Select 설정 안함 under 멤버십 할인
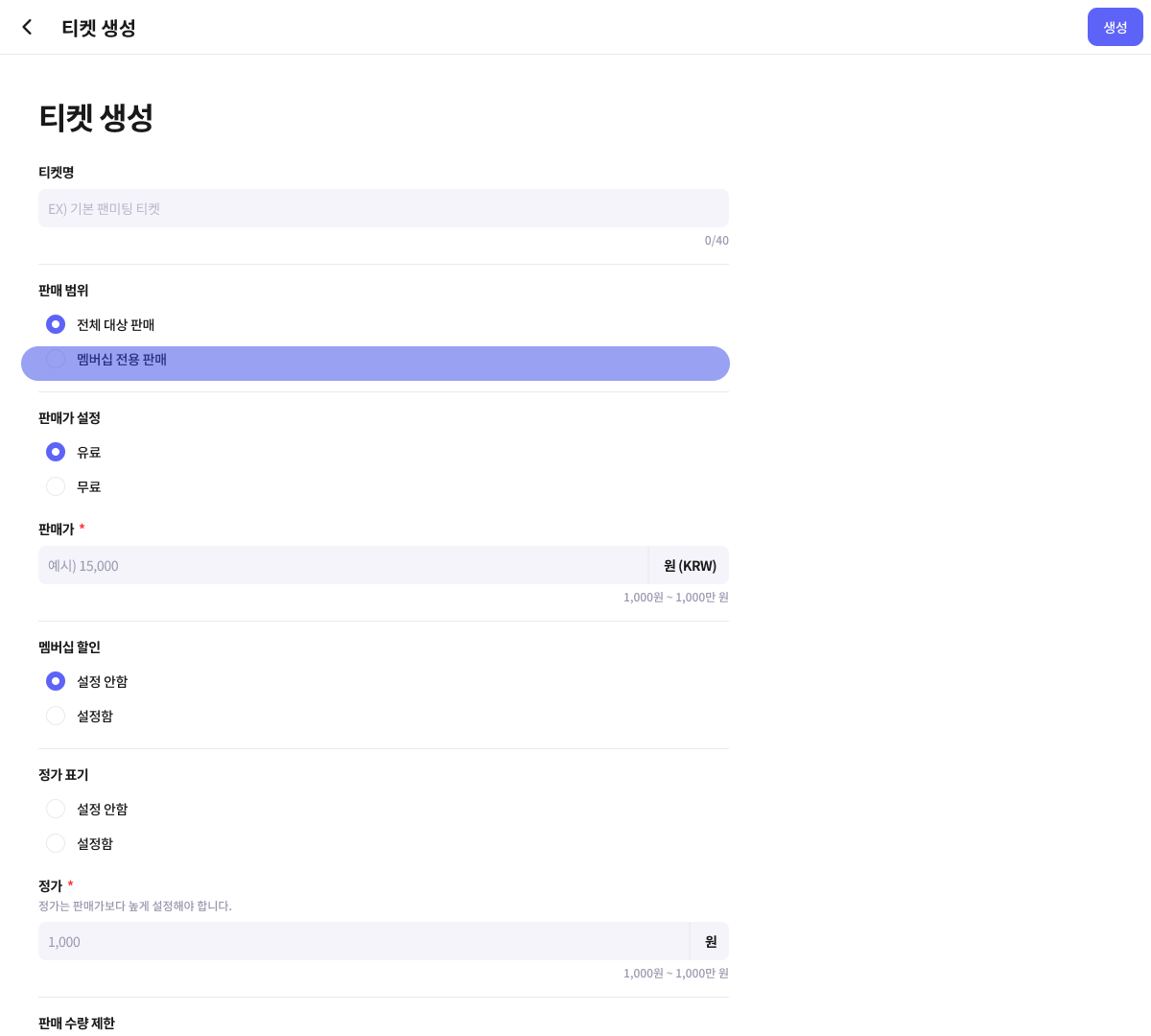1151x1036 pixels. pyautogui.click(x=56, y=681)
